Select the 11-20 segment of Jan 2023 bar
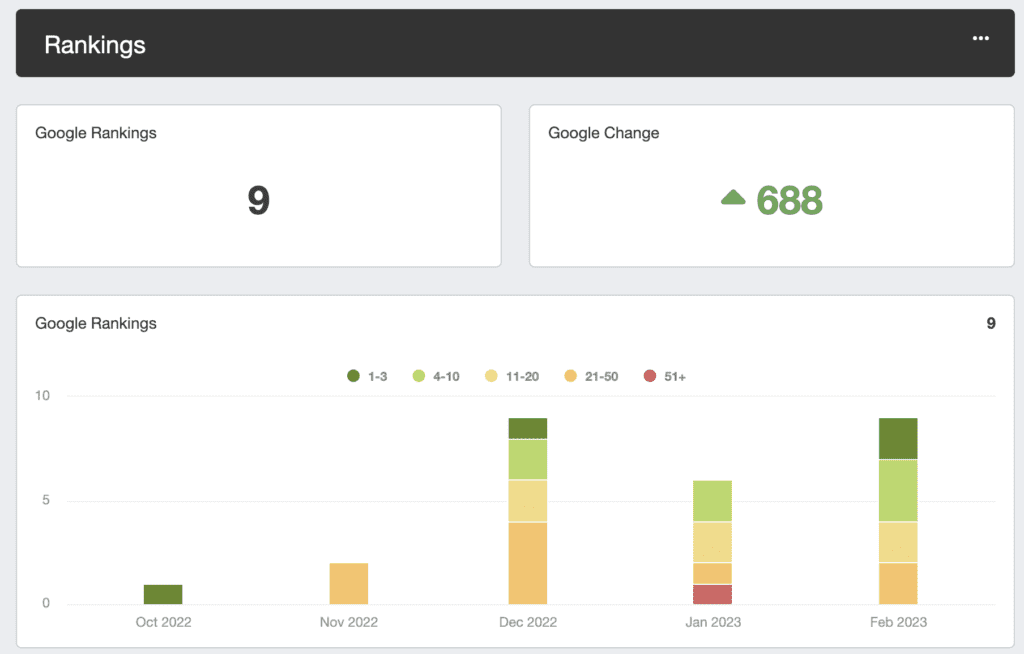Viewport: 1024px width, 654px height. coord(712,542)
